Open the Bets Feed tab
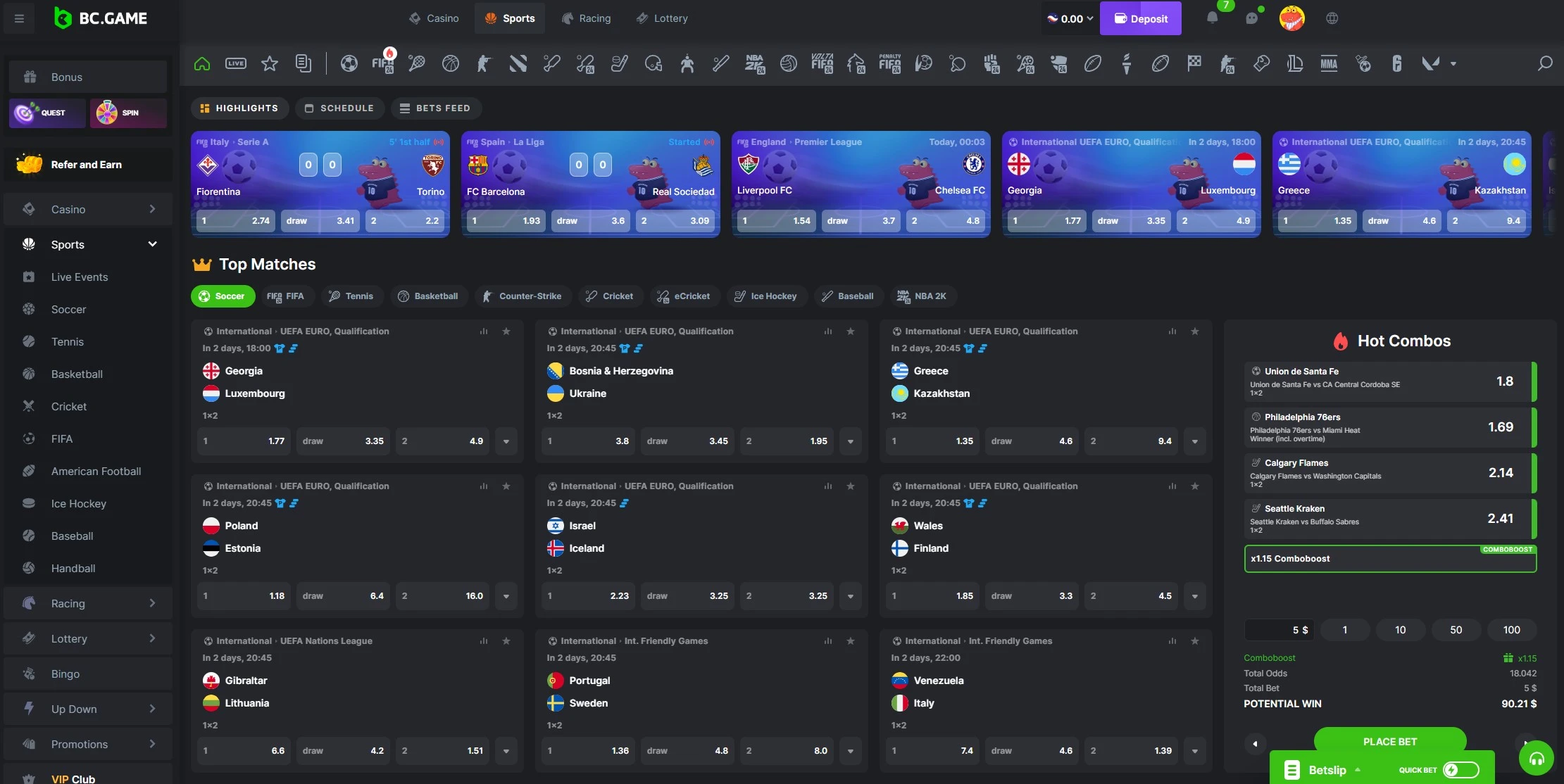Screen dimensions: 1564x784 coord(435,108)
